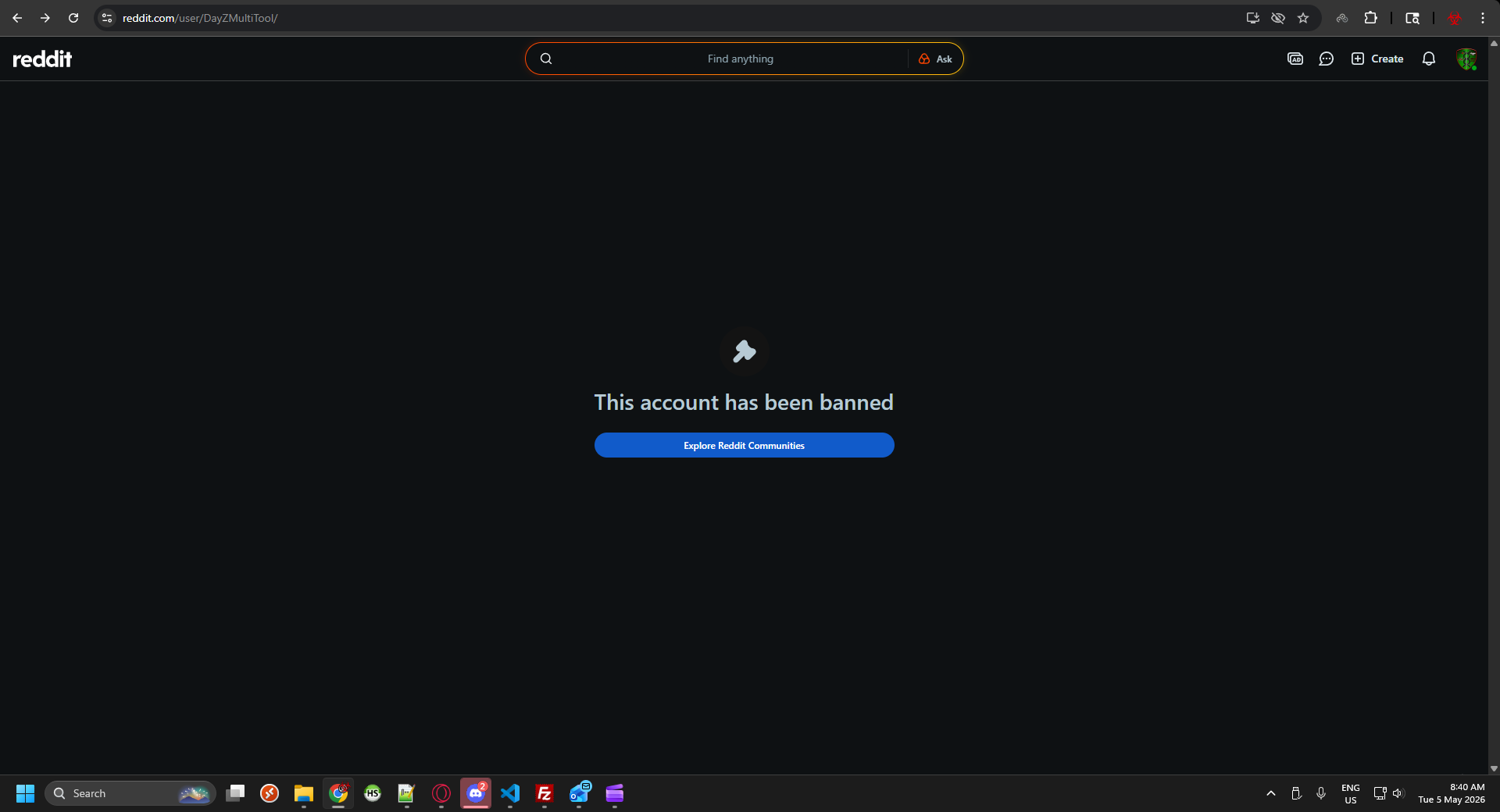Screen dimensions: 1500x812
Task: Open Reddit chat
Action: [x=1327, y=59]
